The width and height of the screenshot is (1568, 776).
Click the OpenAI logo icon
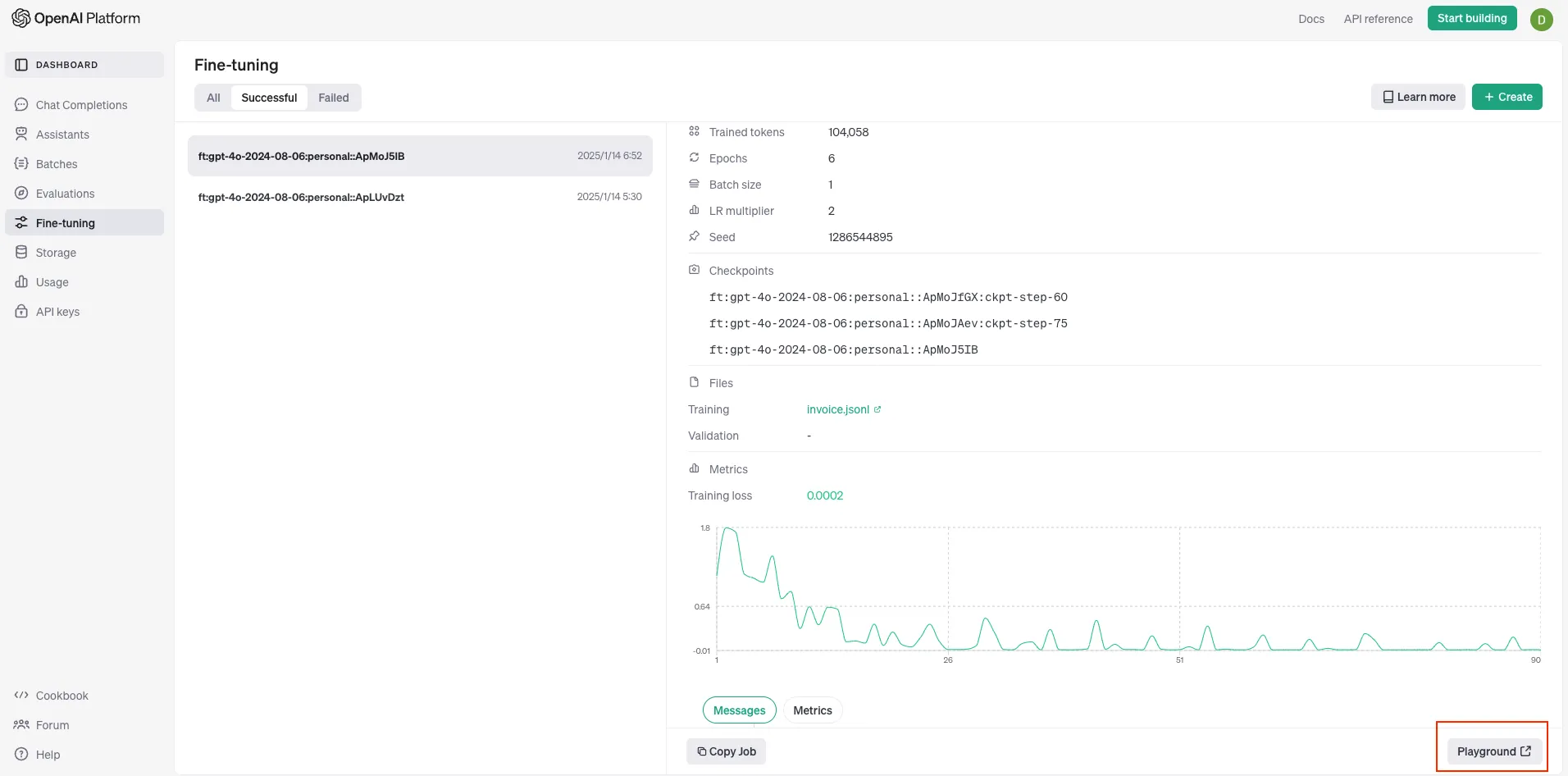pyautogui.click(x=21, y=18)
